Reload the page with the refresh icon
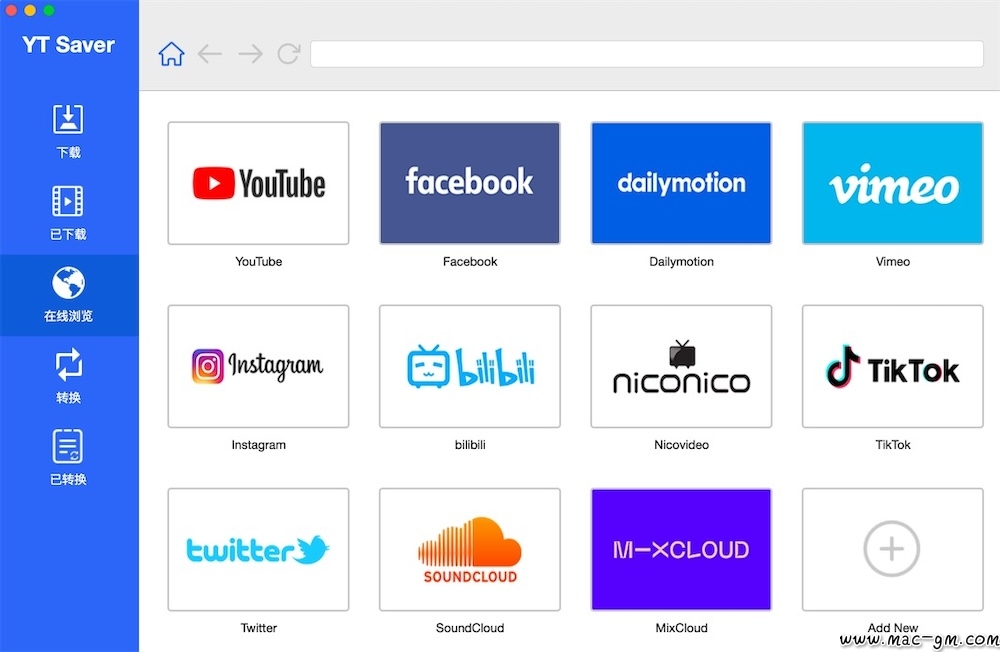 [x=288, y=54]
